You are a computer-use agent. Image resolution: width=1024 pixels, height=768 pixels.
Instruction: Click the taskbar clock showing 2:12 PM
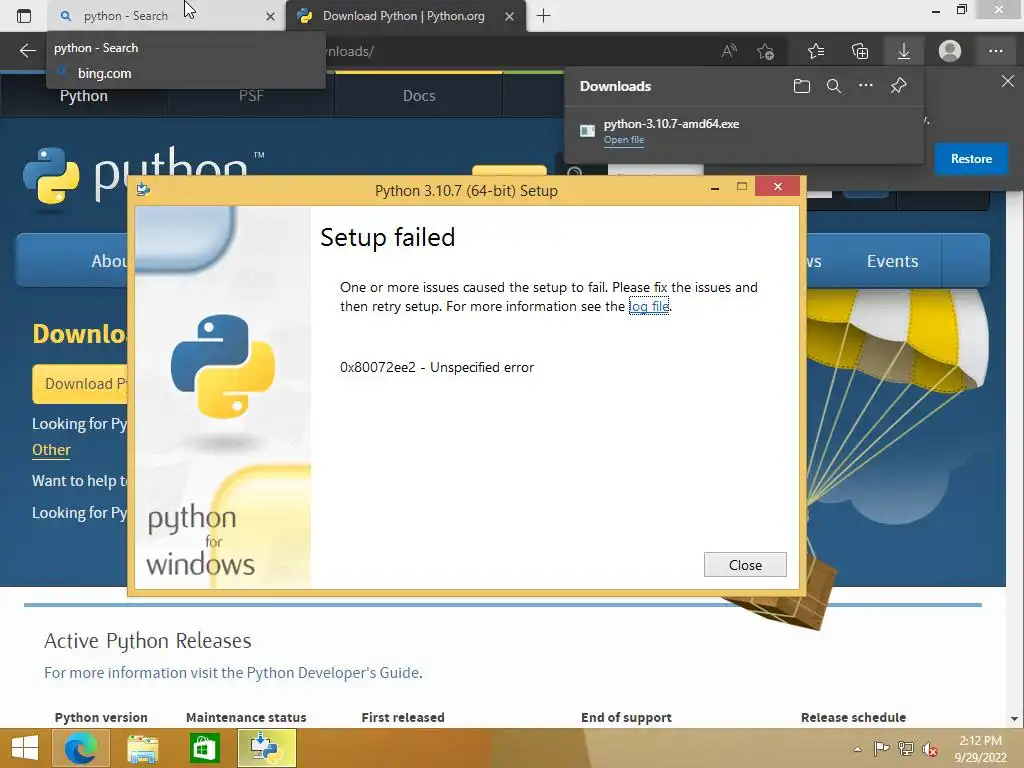980,748
